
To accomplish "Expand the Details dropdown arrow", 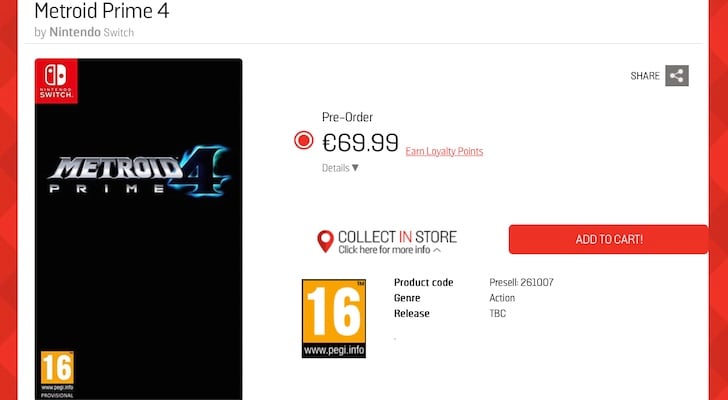I will (x=355, y=168).
